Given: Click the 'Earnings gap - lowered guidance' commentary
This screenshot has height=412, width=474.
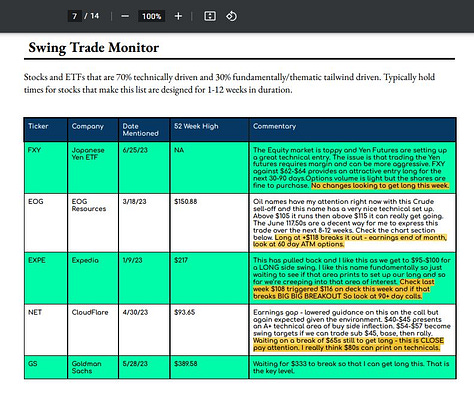Looking at the screenshot, I should point(352,330).
